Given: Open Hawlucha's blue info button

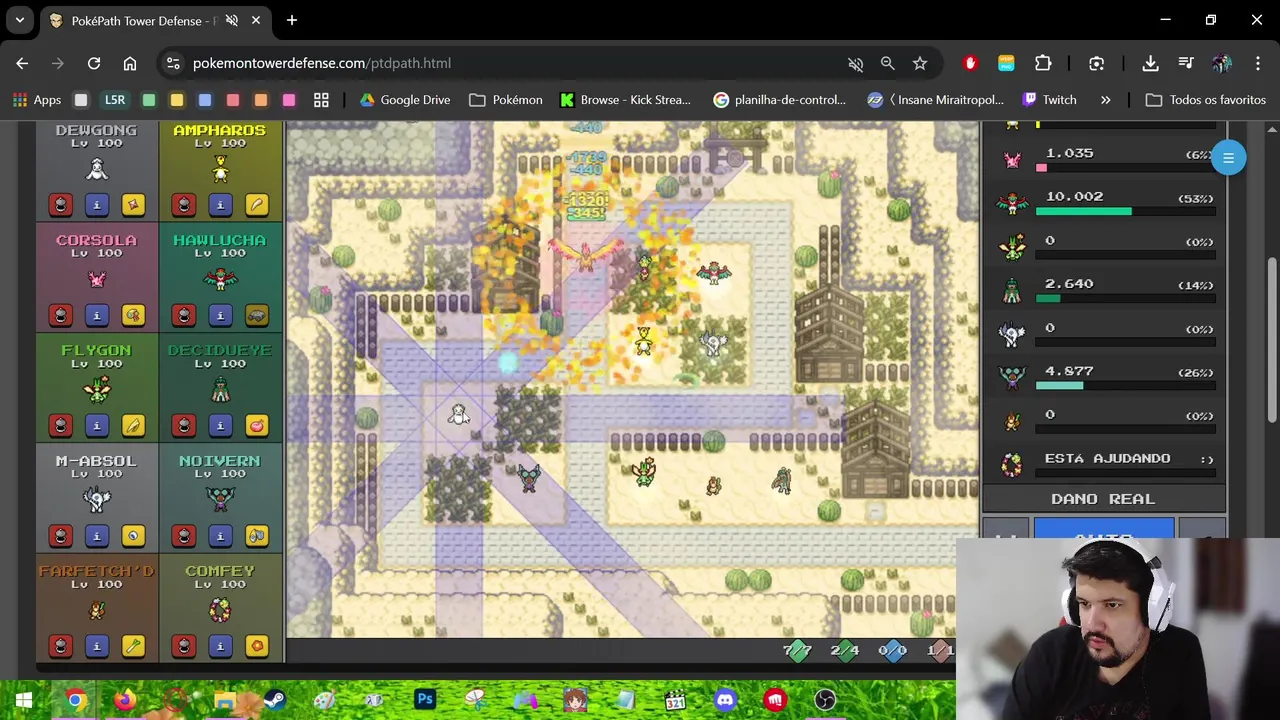Looking at the screenshot, I should point(220,315).
